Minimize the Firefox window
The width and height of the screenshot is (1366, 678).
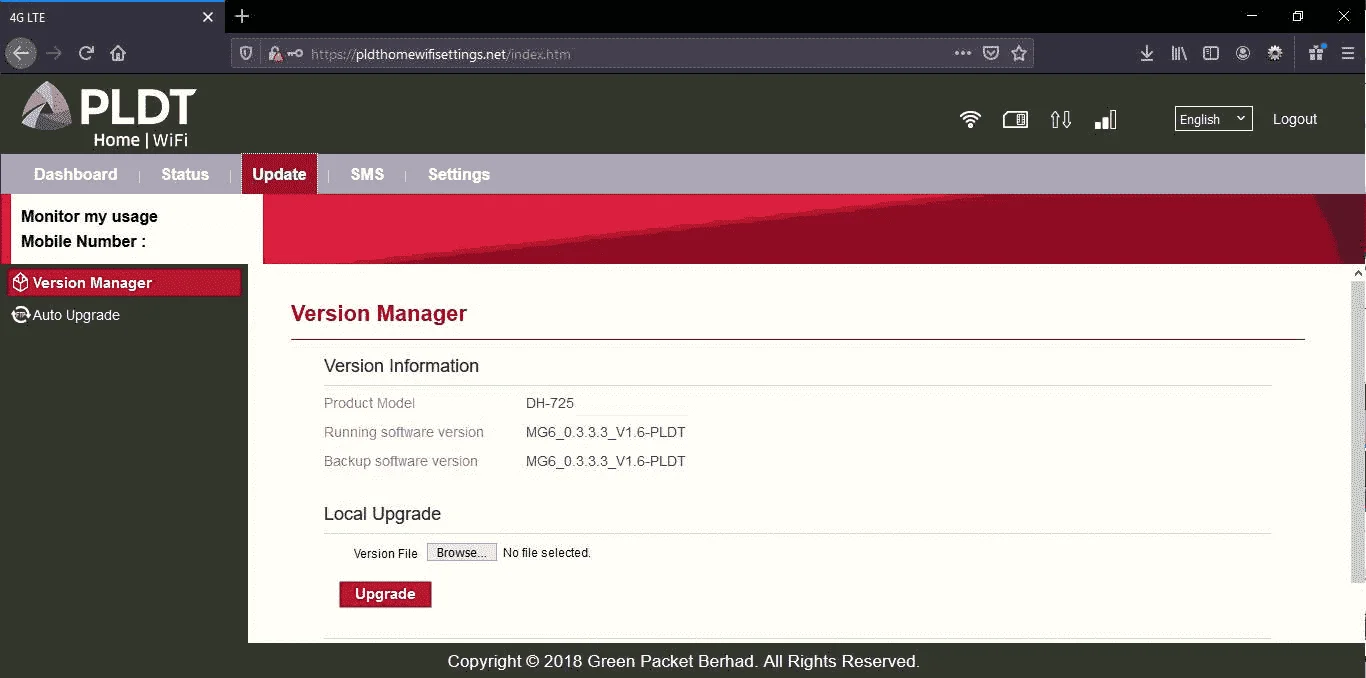1252,16
